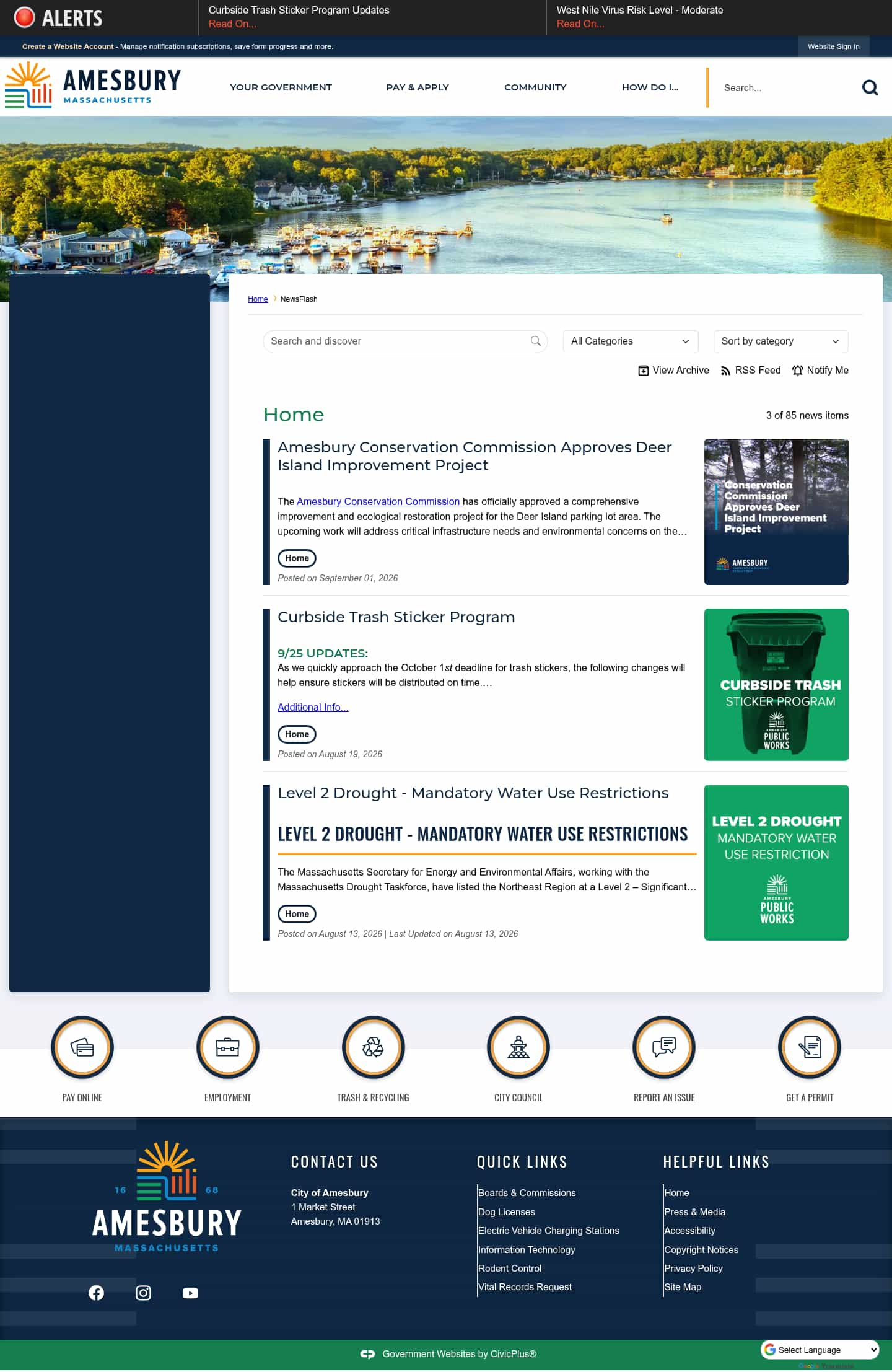Click the header Search... input field
This screenshot has width=892, height=1372.
tap(788, 88)
